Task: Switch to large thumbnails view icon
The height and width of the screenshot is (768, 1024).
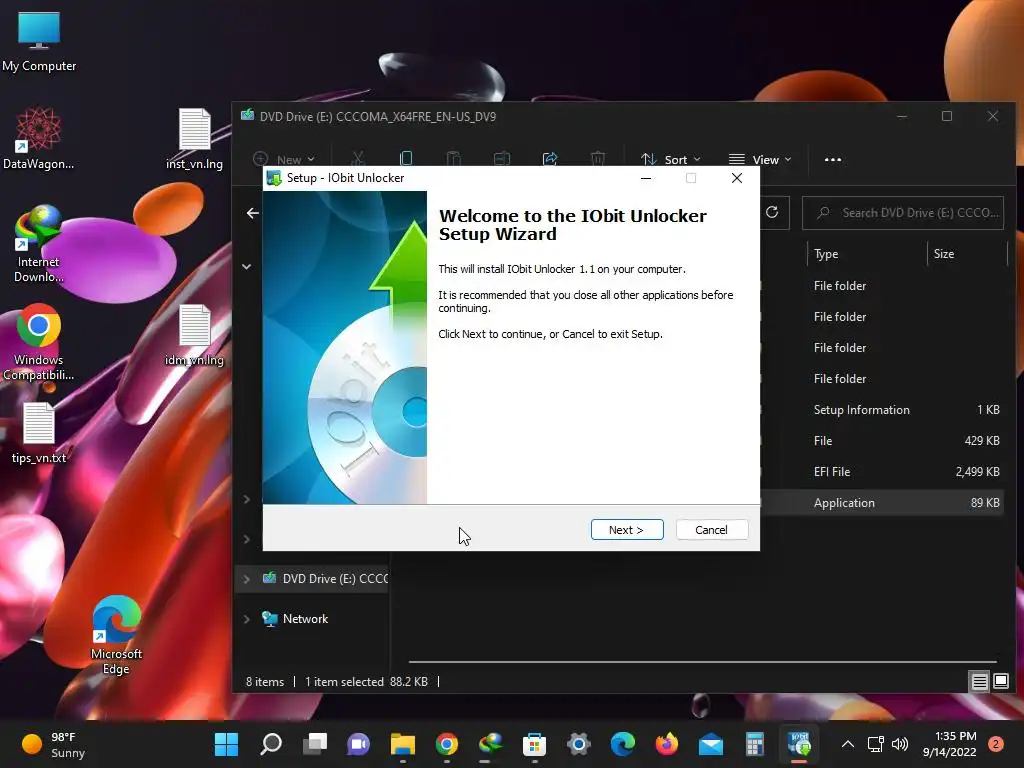Action: coord(1000,682)
